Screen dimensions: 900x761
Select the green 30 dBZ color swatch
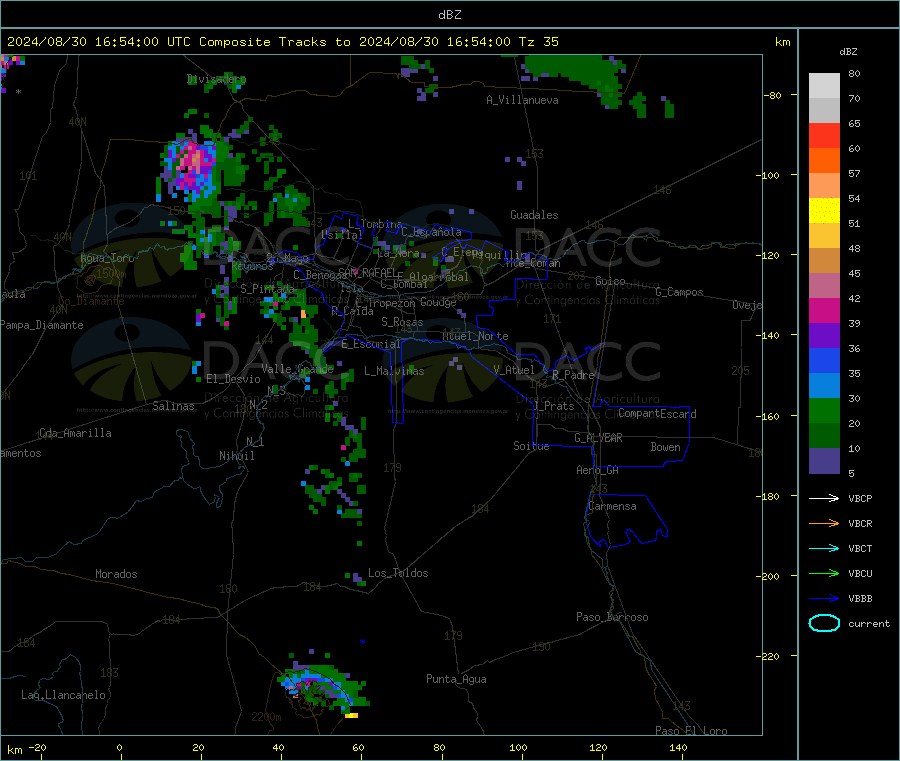pyautogui.click(x=824, y=410)
